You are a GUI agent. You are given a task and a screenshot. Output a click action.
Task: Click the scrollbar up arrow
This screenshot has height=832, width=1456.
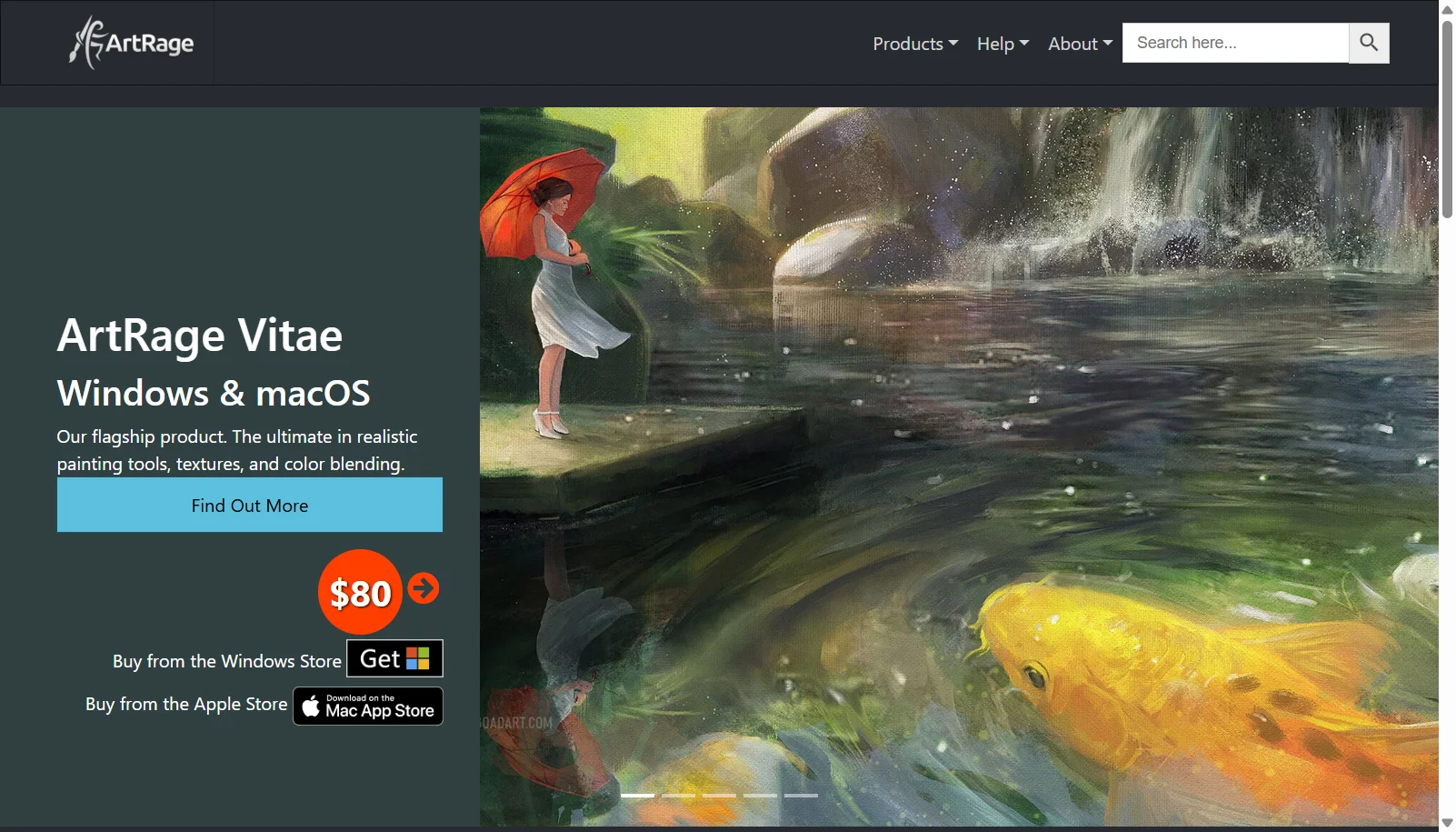[x=1447, y=9]
